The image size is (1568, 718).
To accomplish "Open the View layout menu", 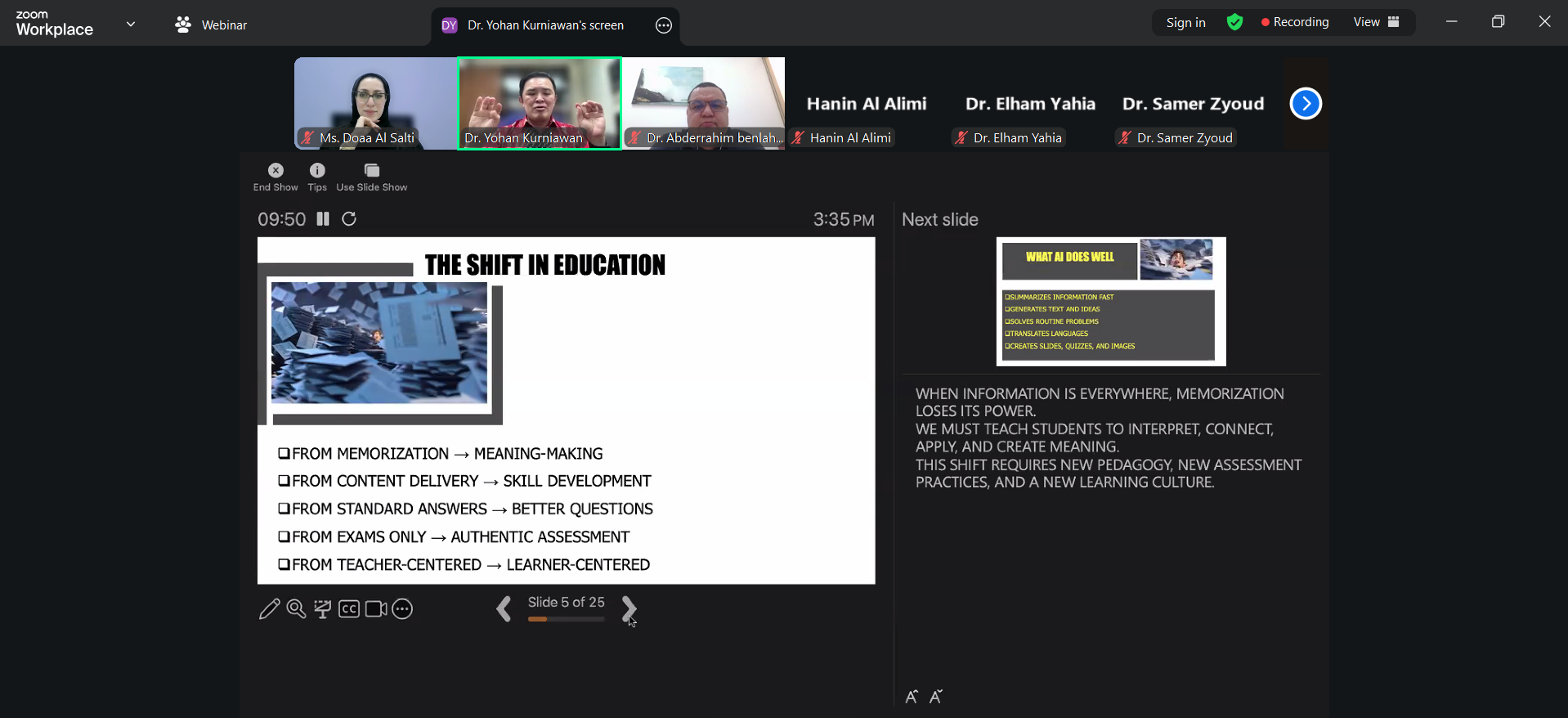I will click(x=1377, y=22).
